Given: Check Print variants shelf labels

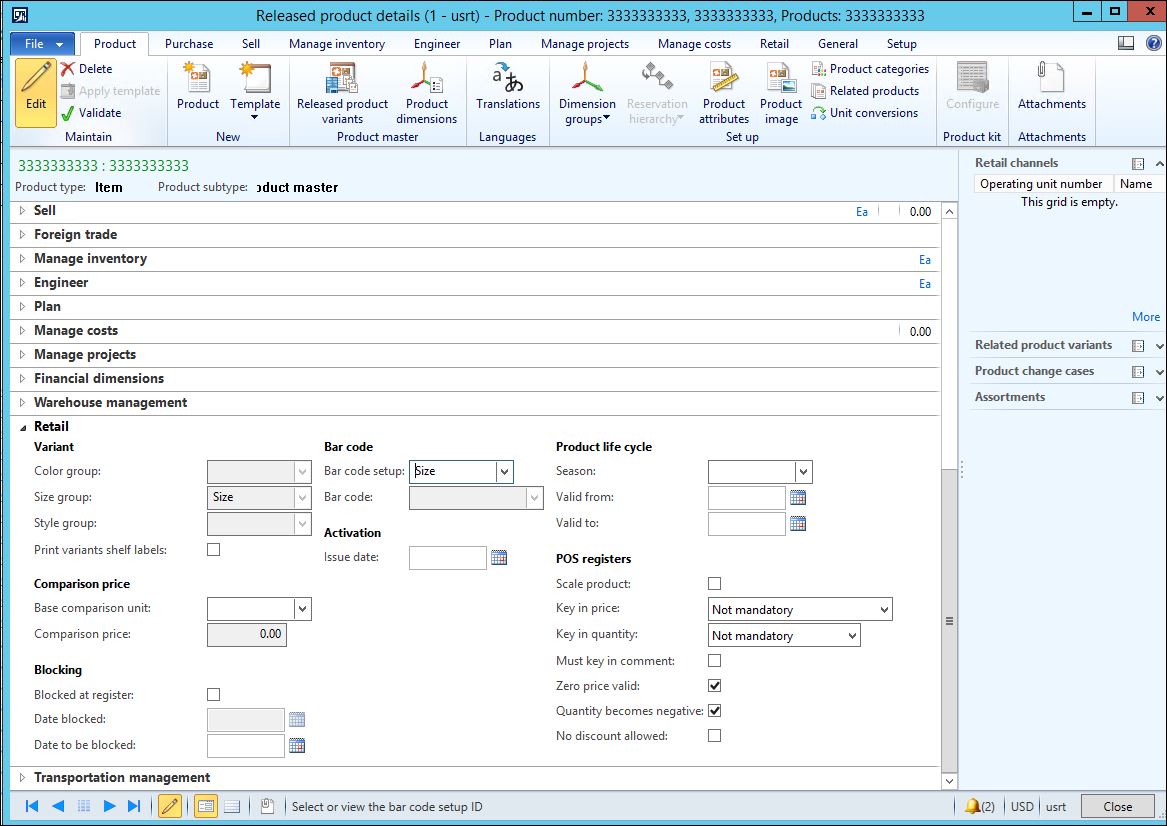Looking at the screenshot, I should (213, 548).
